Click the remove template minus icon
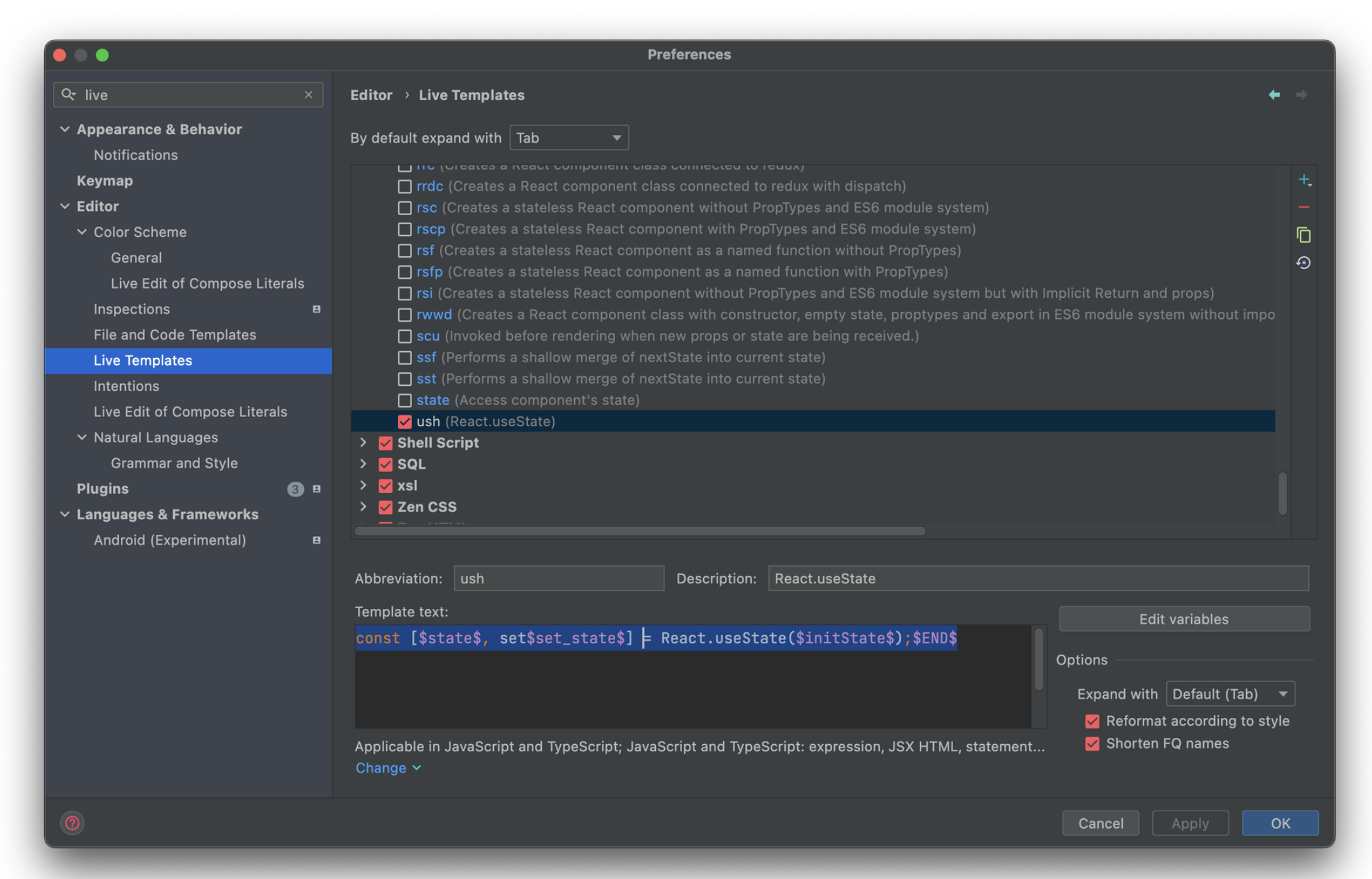Viewport: 1372px width, 879px height. pyautogui.click(x=1304, y=208)
